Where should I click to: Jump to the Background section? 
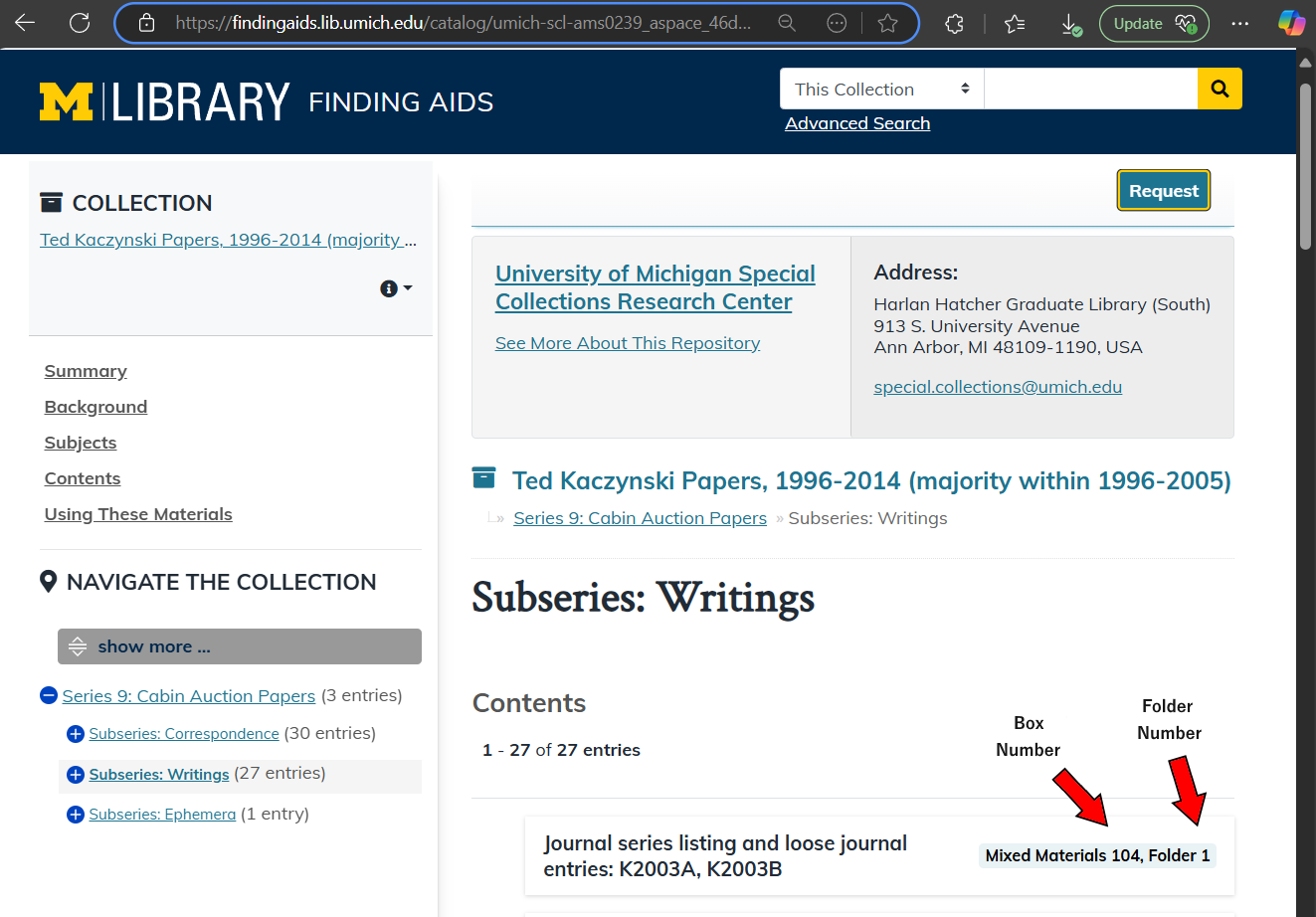[95, 407]
